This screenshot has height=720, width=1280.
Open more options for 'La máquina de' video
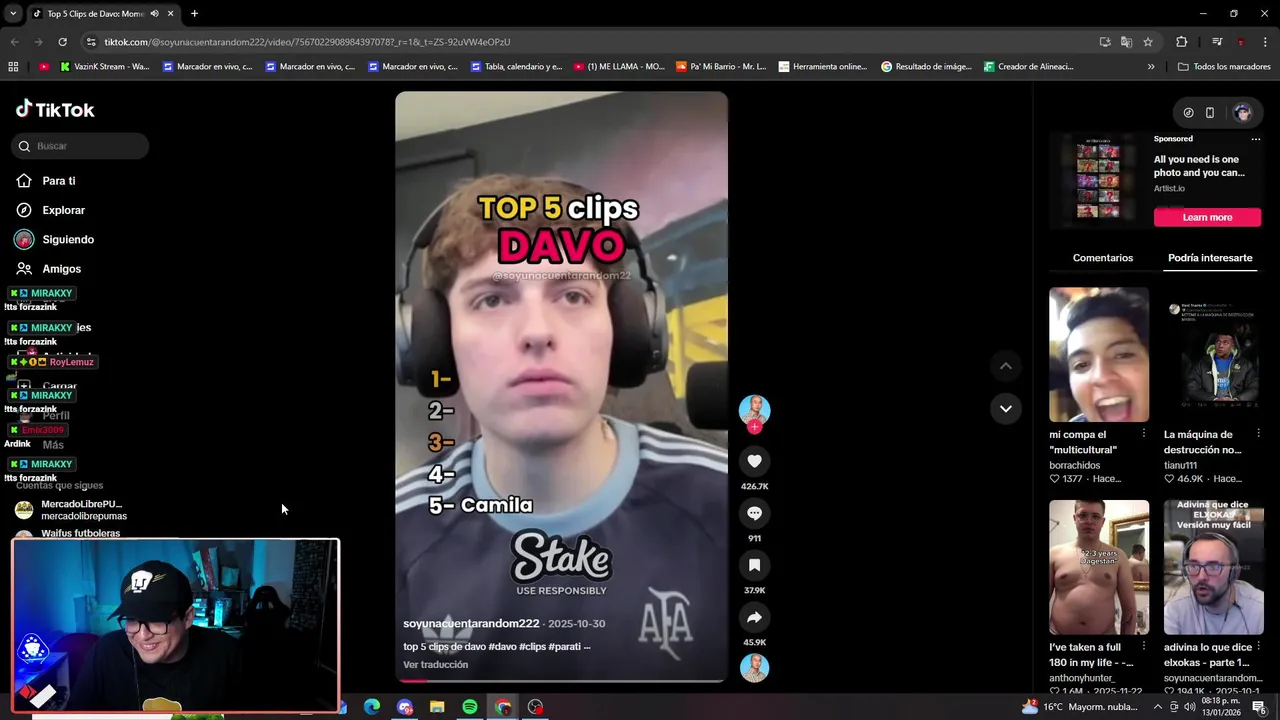pos(1258,434)
